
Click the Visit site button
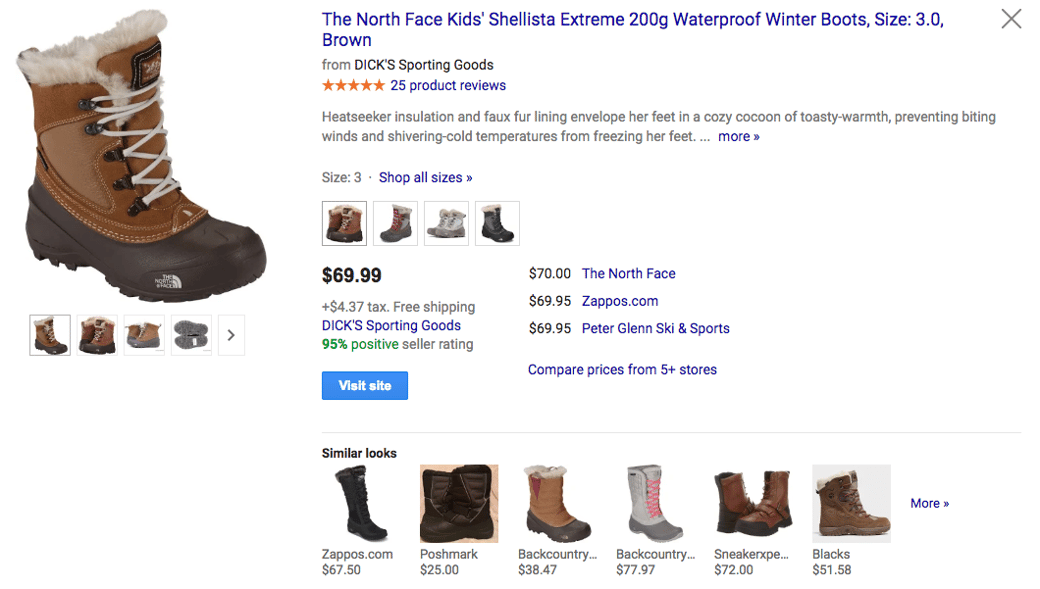(x=364, y=385)
